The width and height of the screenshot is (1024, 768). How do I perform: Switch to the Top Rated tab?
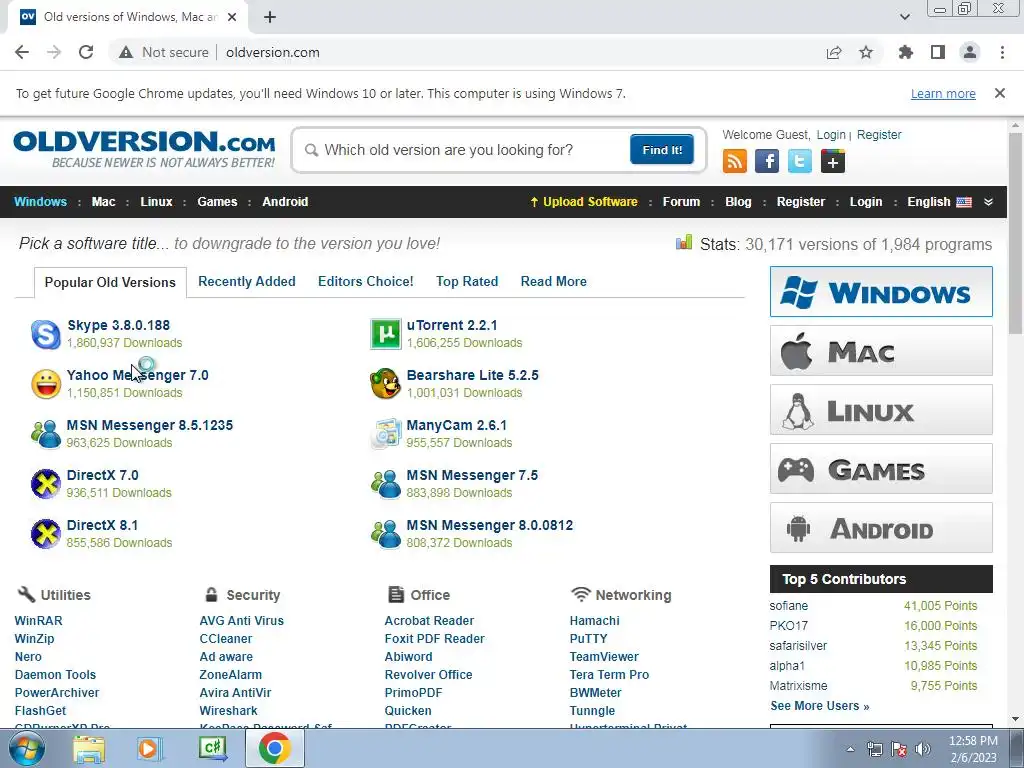click(x=467, y=281)
